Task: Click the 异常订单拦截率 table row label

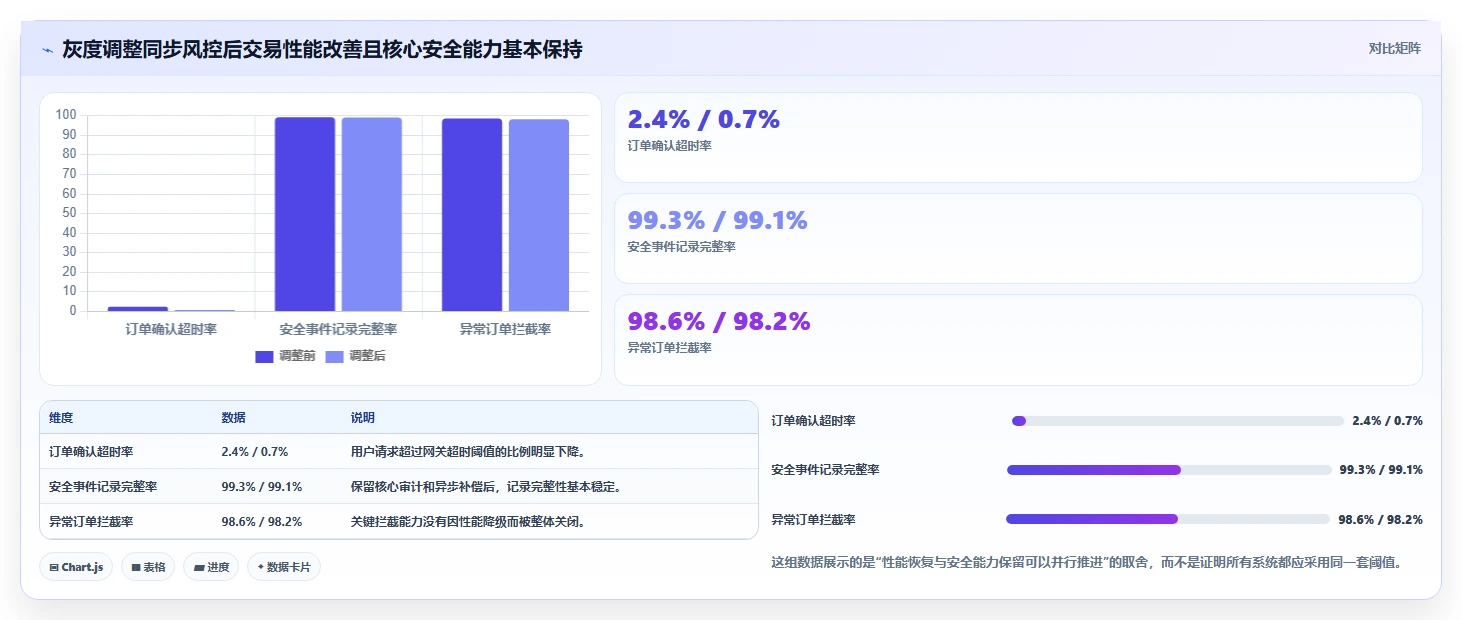Action: pos(91,522)
